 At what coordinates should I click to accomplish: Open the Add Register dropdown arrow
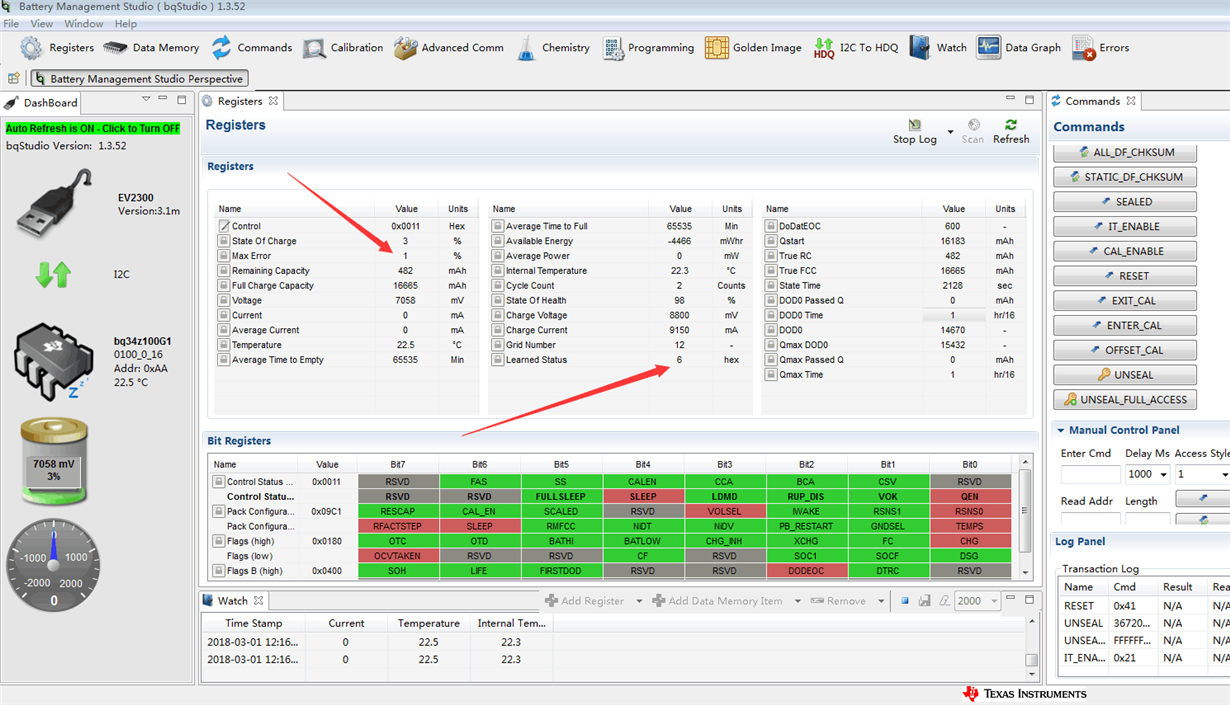coord(638,601)
